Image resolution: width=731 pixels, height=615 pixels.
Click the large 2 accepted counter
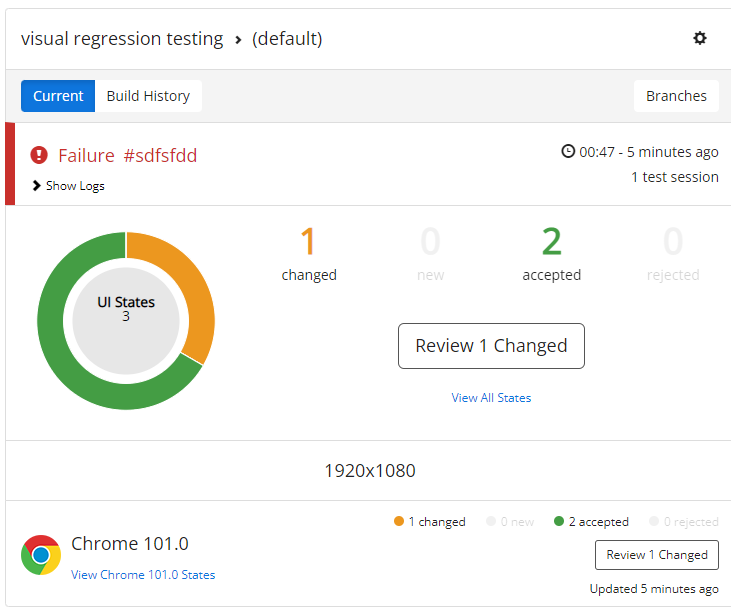pyautogui.click(x=552, y=254)
